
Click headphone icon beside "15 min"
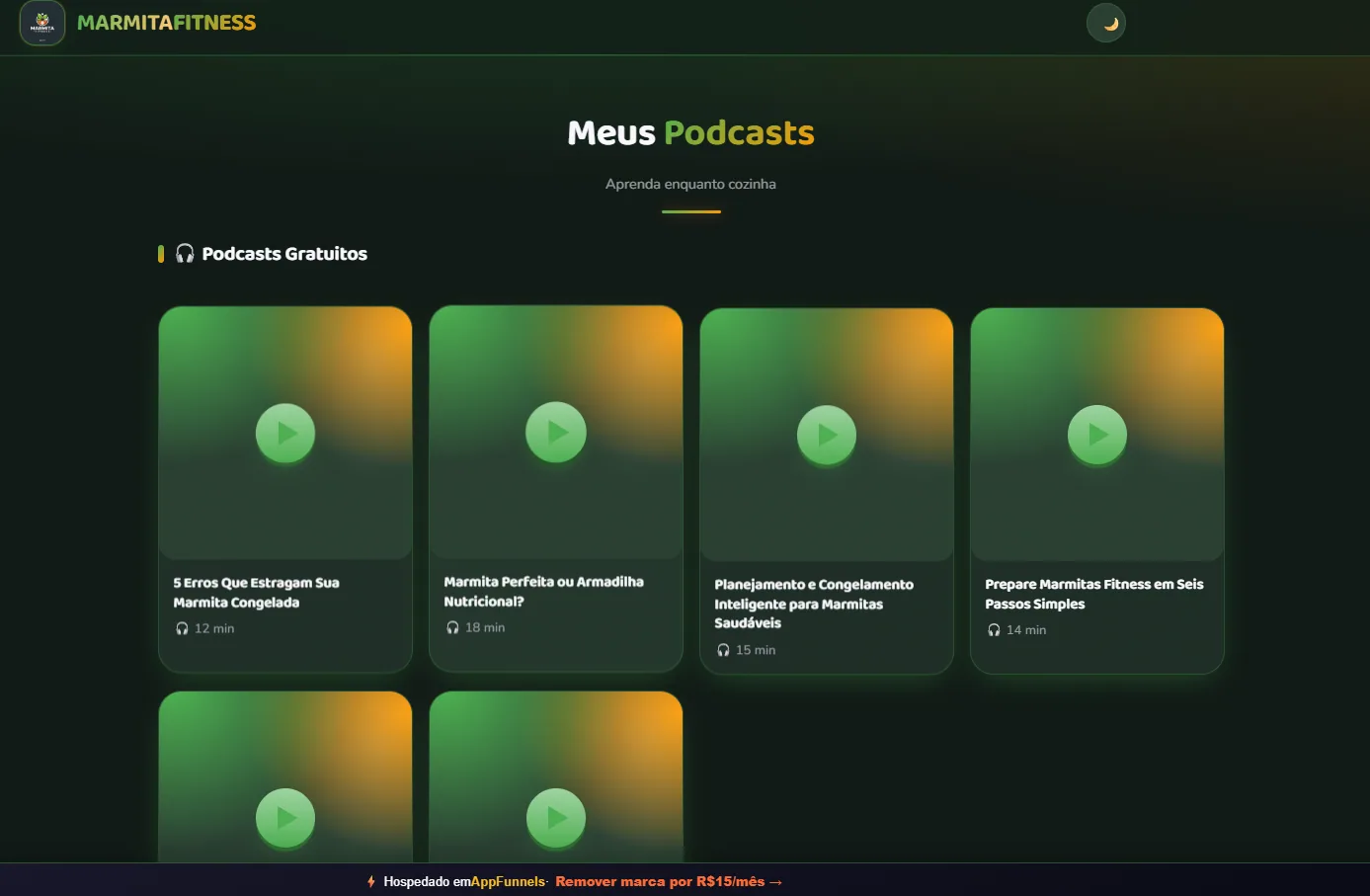[723, 650]
